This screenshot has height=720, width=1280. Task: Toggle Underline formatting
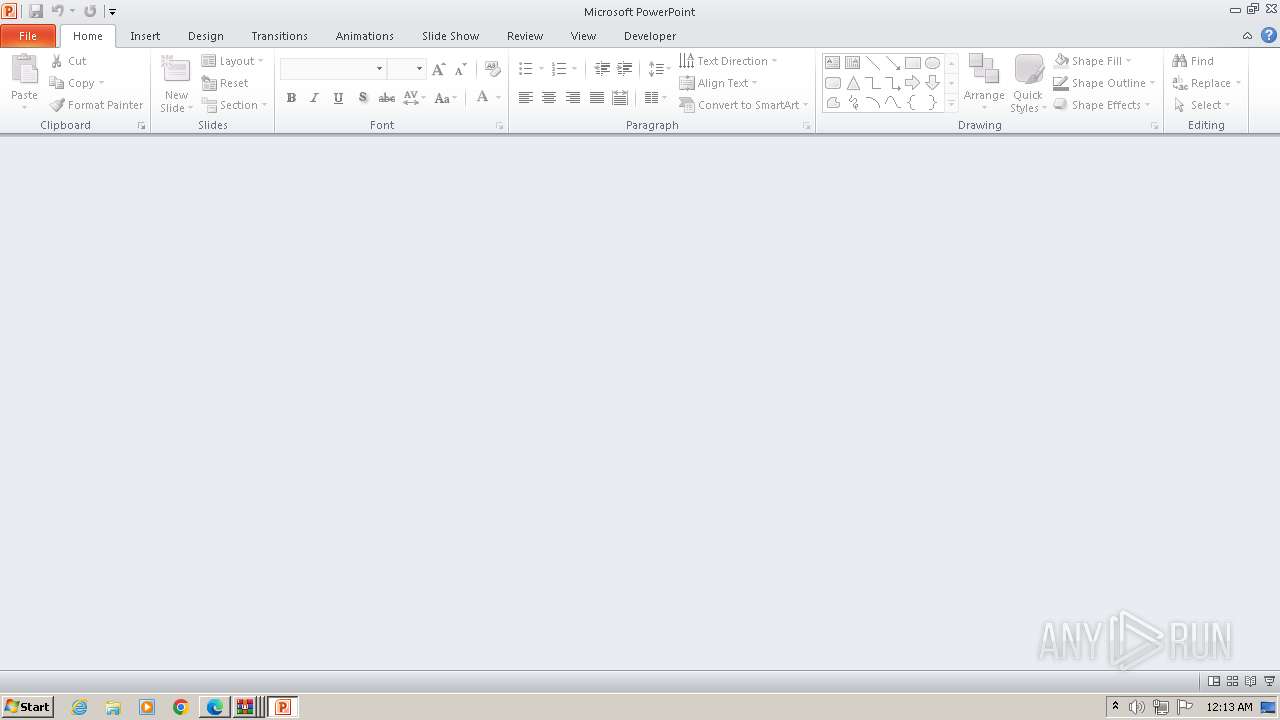[338, 98]
